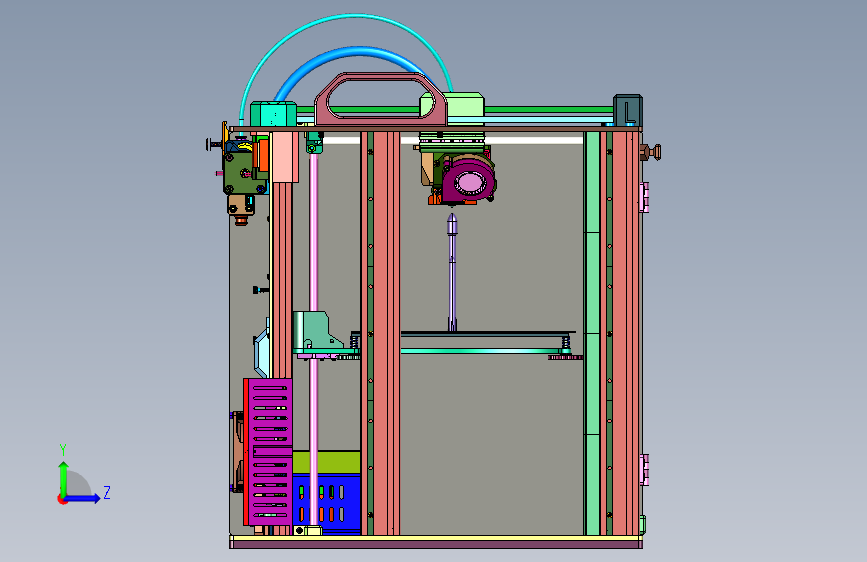
Task: Select the magenta print head blower fan
Action: coord(469,179)
